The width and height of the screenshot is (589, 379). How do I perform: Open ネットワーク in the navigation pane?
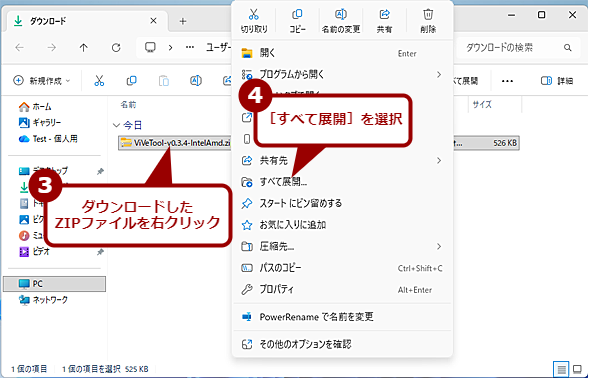pos(43,300)
